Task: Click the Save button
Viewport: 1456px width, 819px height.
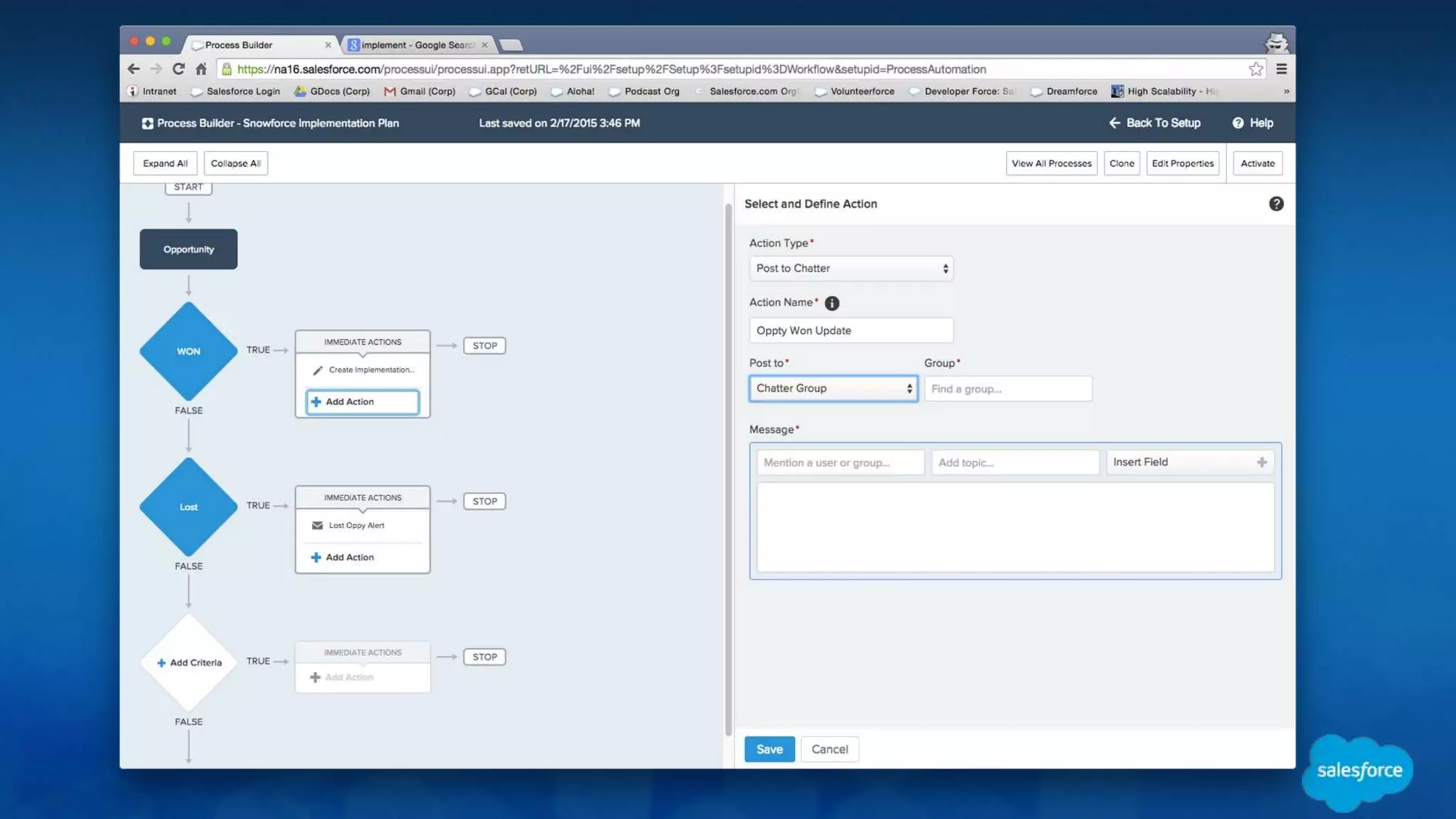Action: click(x=769, y=749)
